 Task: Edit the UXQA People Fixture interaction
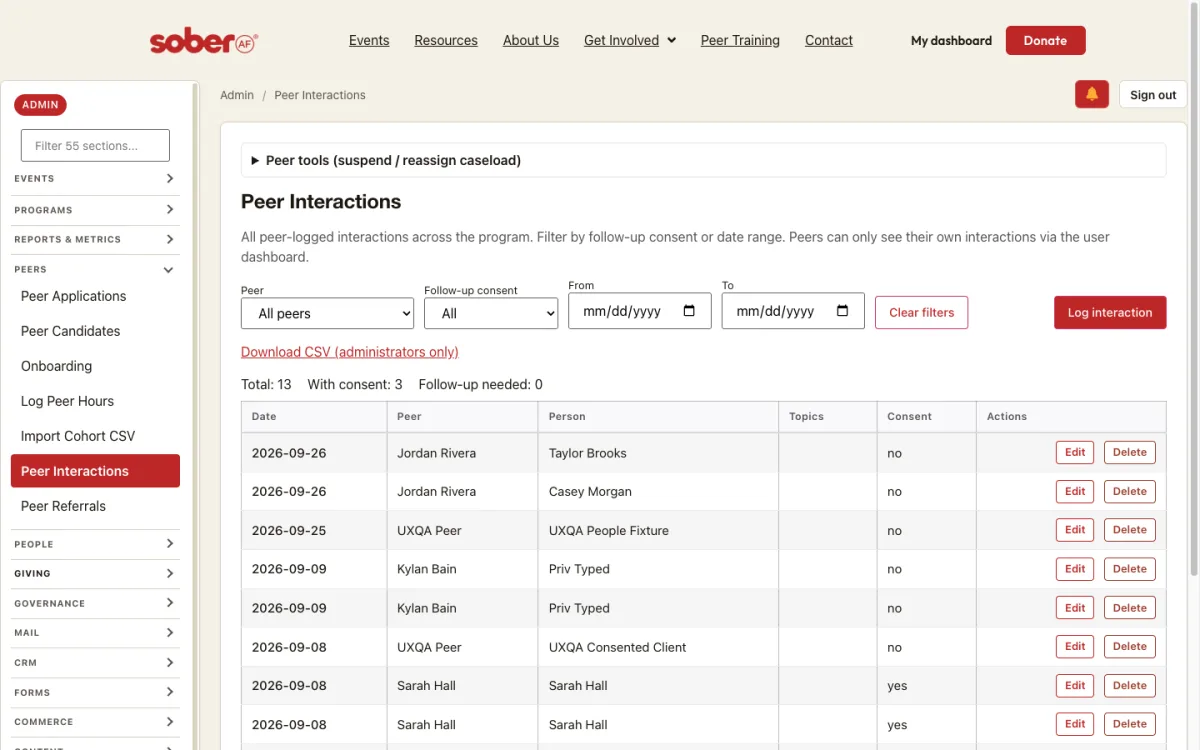1075,530
